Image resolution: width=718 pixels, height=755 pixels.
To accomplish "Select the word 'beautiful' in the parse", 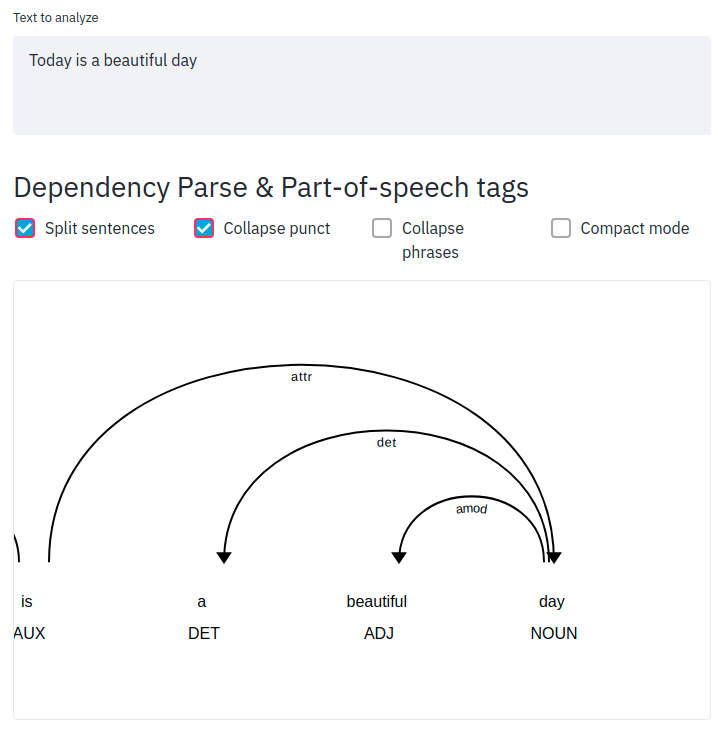I will (377, 601).
